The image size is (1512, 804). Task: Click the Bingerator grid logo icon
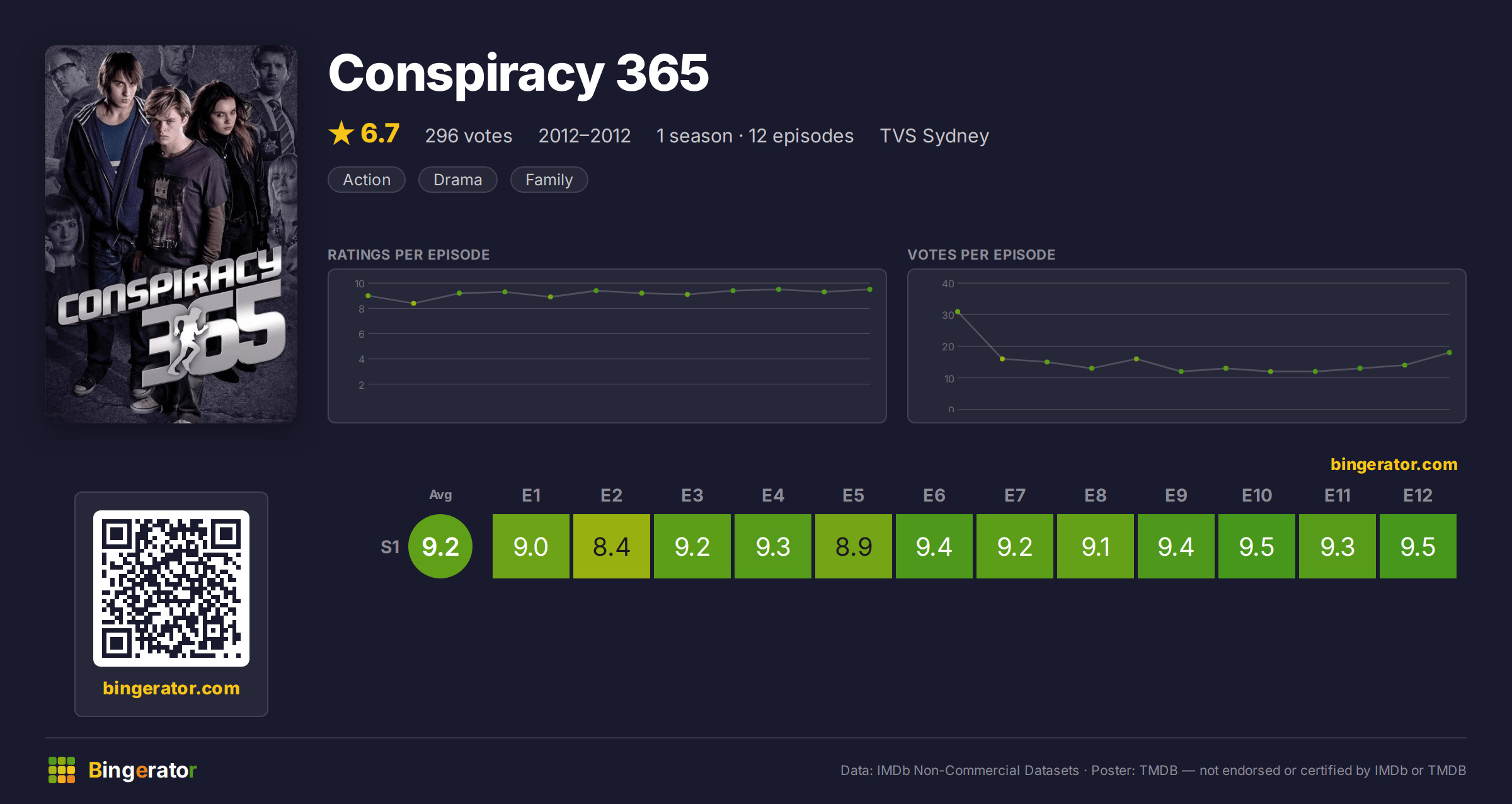62,770
